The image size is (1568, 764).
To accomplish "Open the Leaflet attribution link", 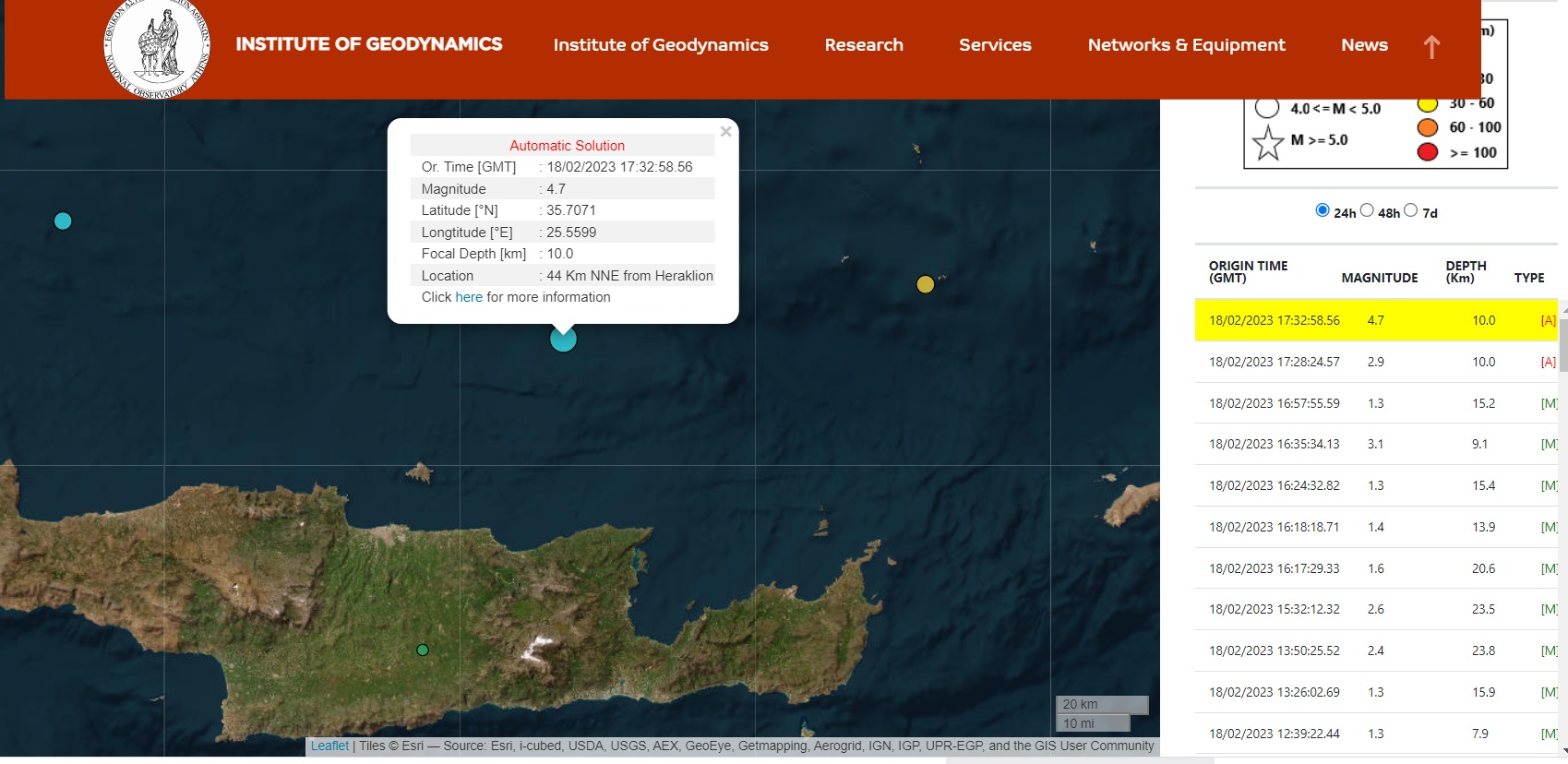I will coord(329,746).
